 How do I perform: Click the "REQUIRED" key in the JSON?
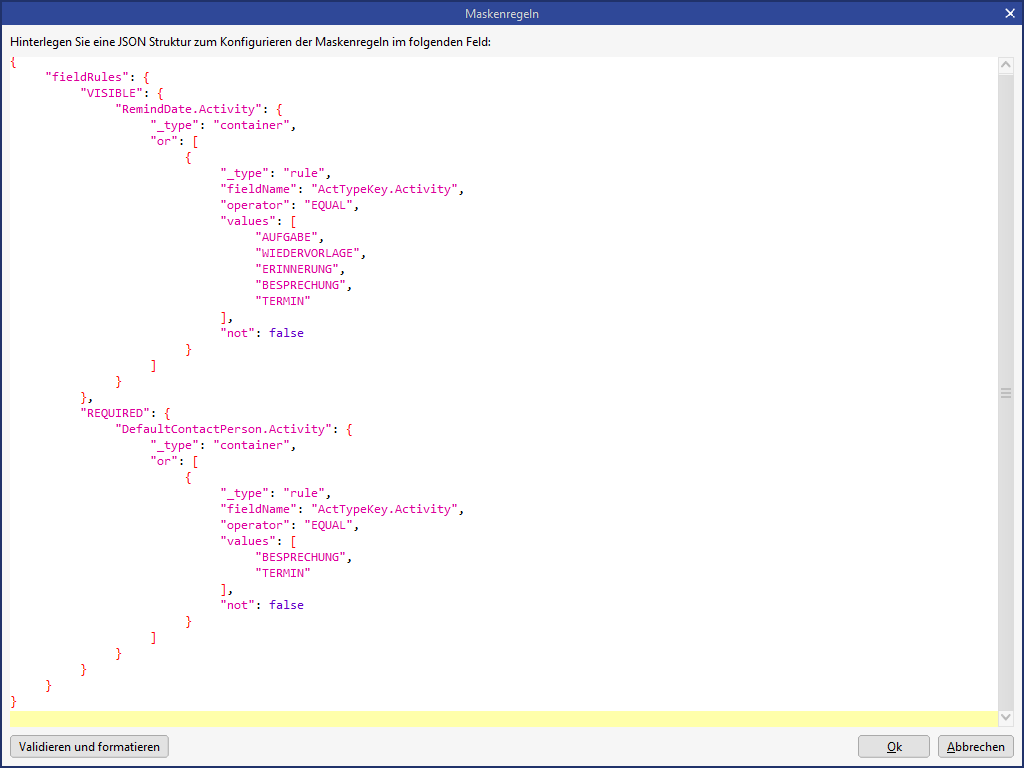click(x=115, y=413)
